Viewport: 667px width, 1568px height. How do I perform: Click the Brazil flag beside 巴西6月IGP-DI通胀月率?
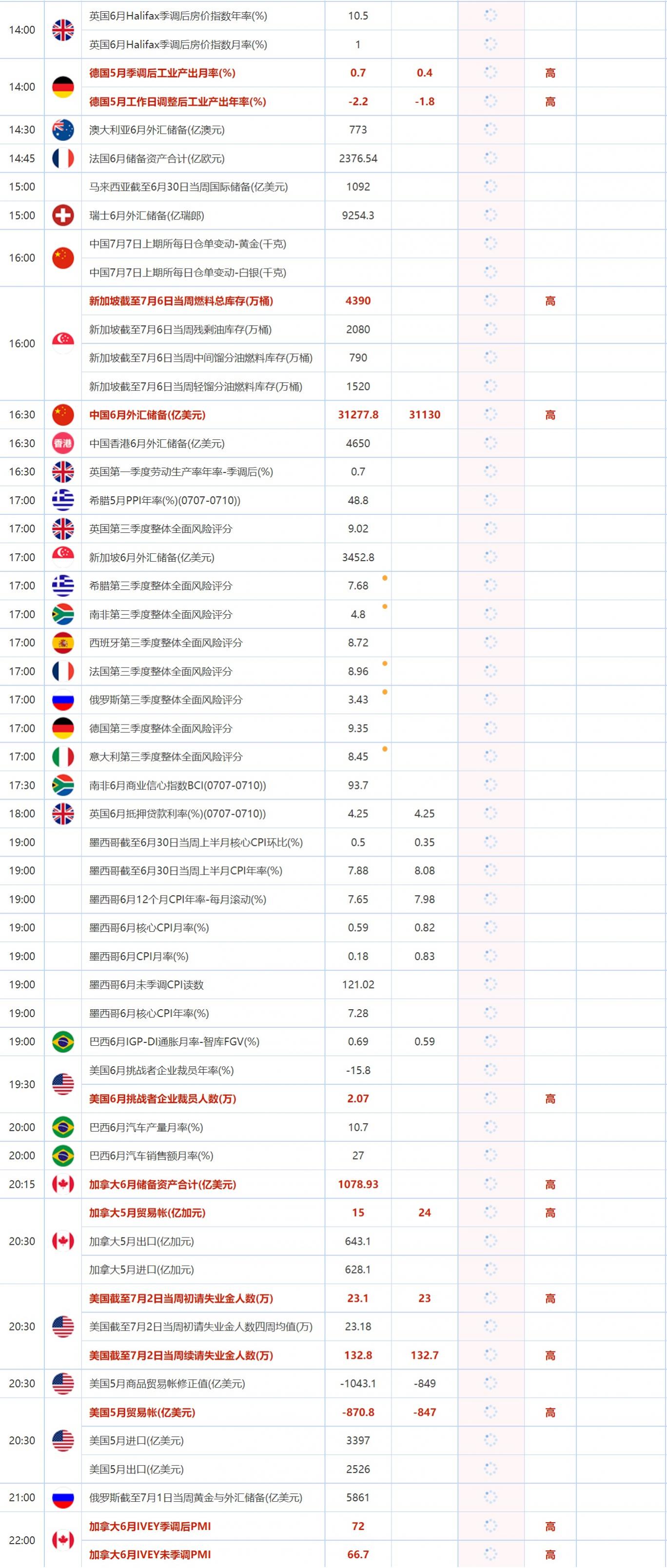tap(63, 1041)
